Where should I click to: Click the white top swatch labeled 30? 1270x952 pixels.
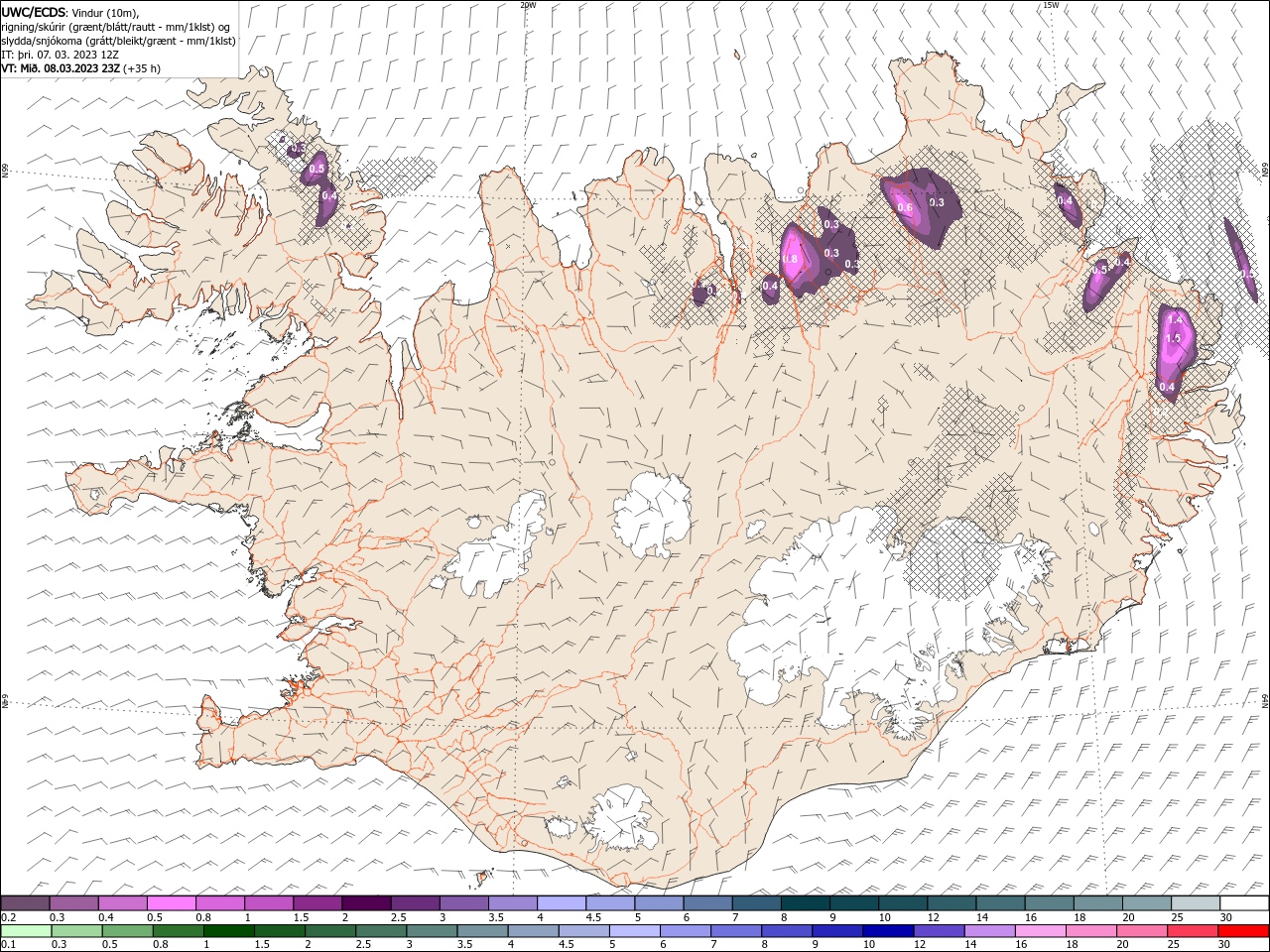pos(1244,902)
